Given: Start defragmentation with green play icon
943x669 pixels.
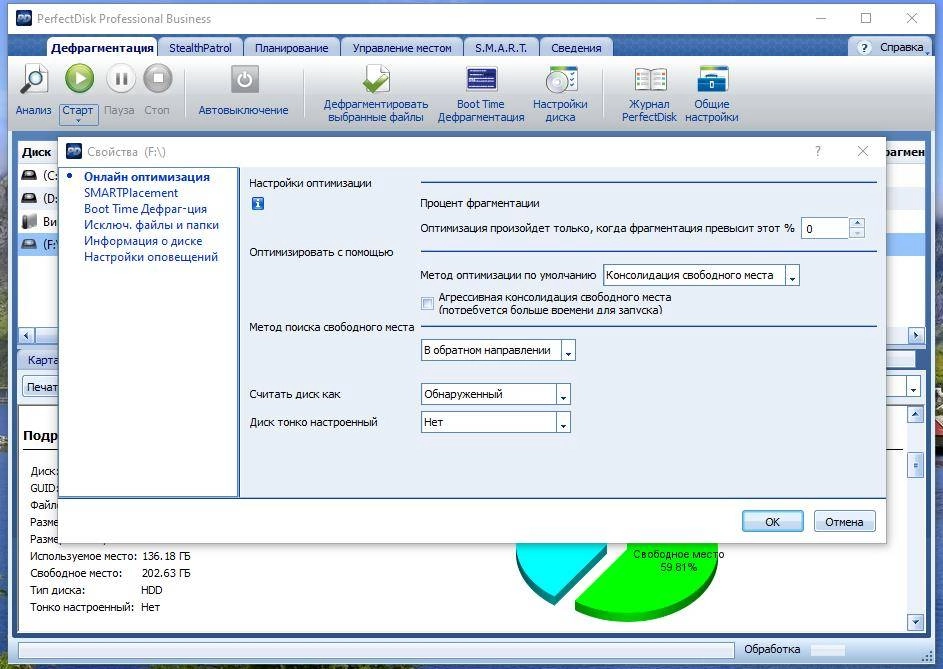Looking at the screenshot, I should click(x=79, y=78).
